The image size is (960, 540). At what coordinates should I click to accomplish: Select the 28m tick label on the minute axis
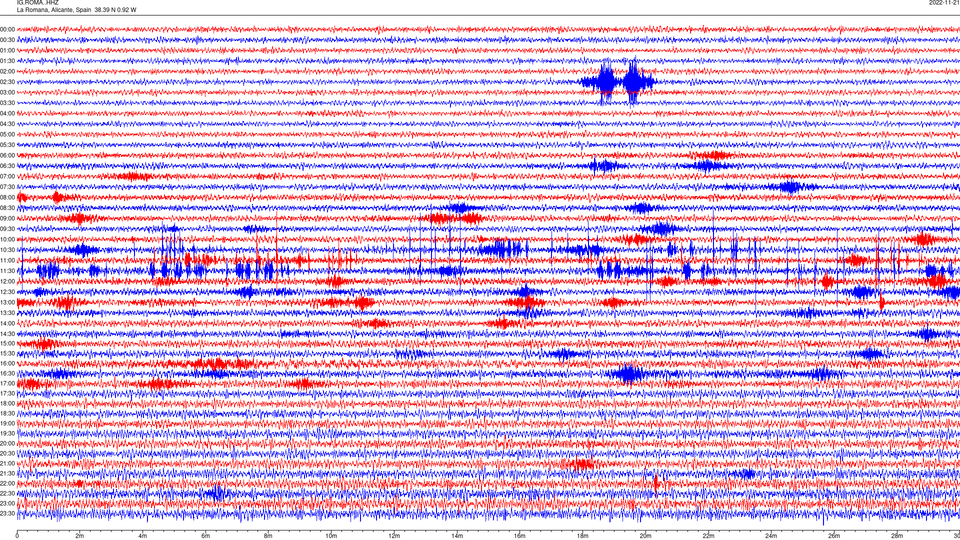[x=896, y=536]
